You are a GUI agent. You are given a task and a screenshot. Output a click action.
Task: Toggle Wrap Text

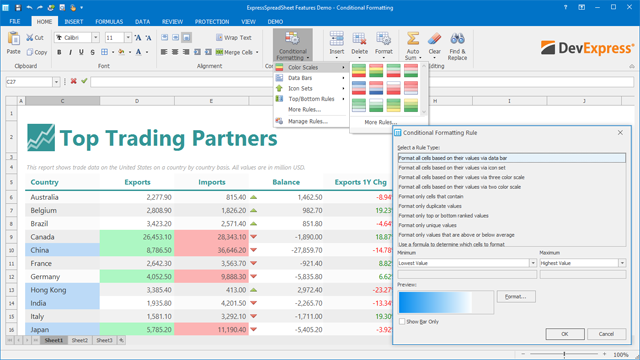234,38
